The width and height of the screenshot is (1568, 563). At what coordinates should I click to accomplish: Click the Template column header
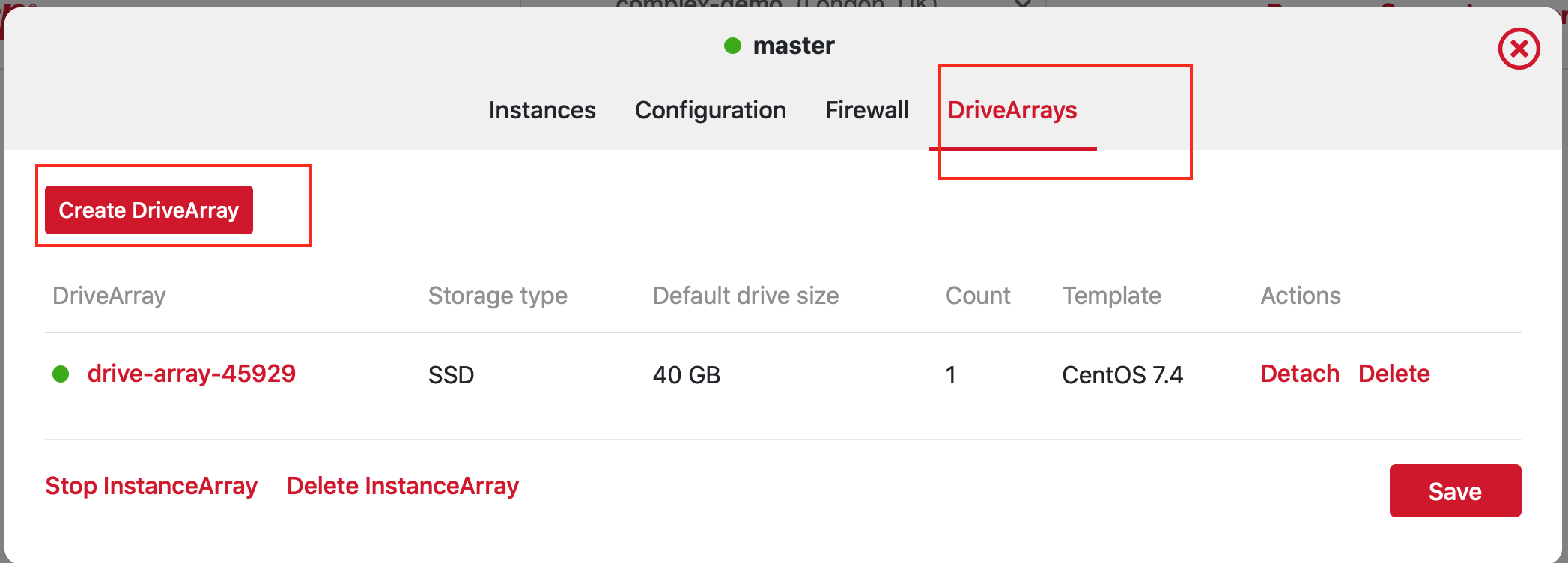1111,296
